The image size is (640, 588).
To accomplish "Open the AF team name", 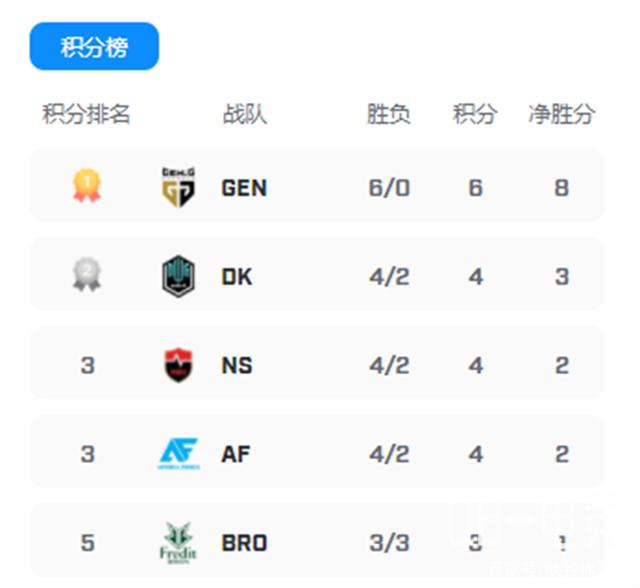I will 236,455.
